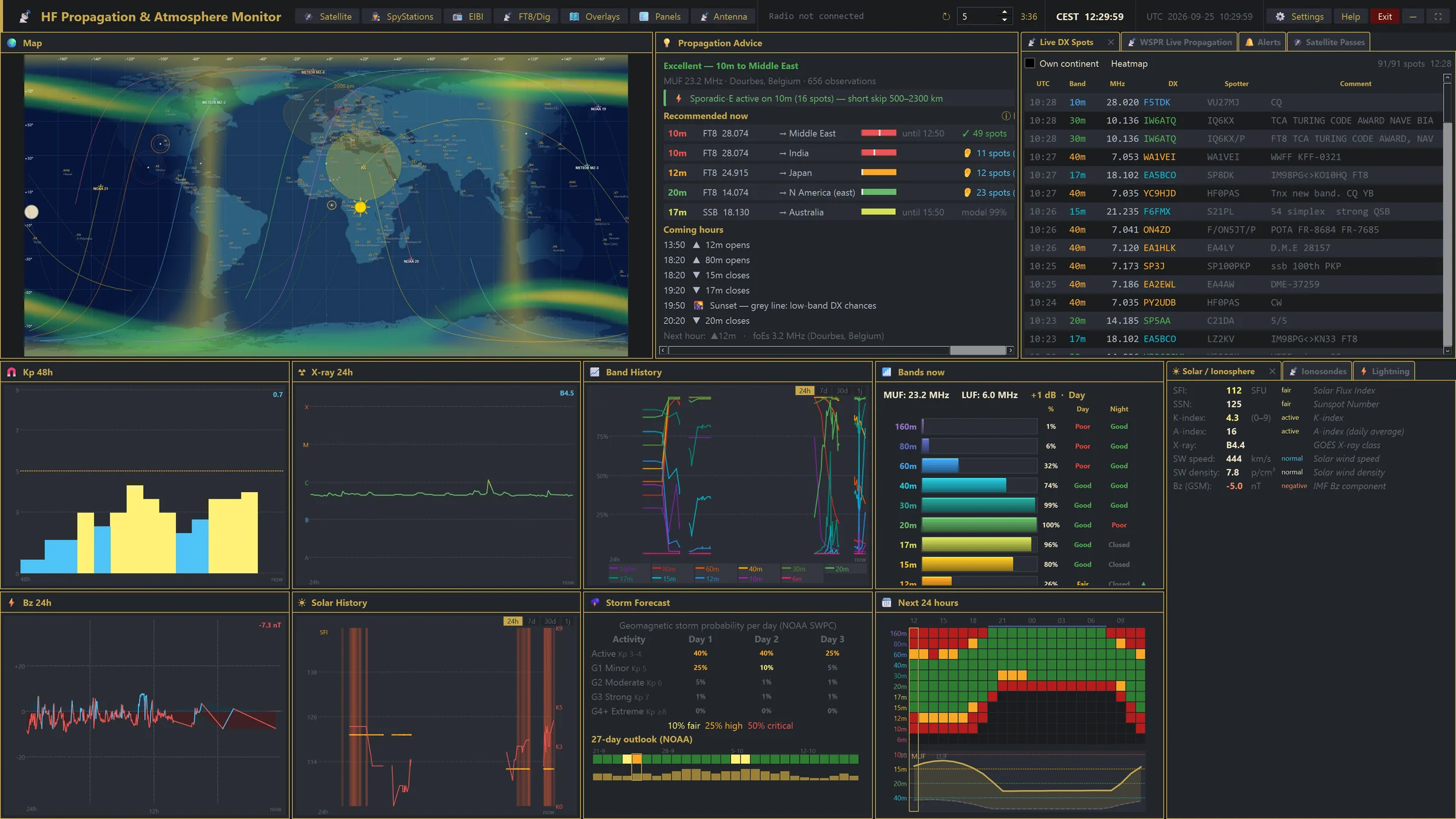Screen dimensions: 1456x819
Task: Click the bar-chart icon in Bands now header
Action: tap(886, 372)
